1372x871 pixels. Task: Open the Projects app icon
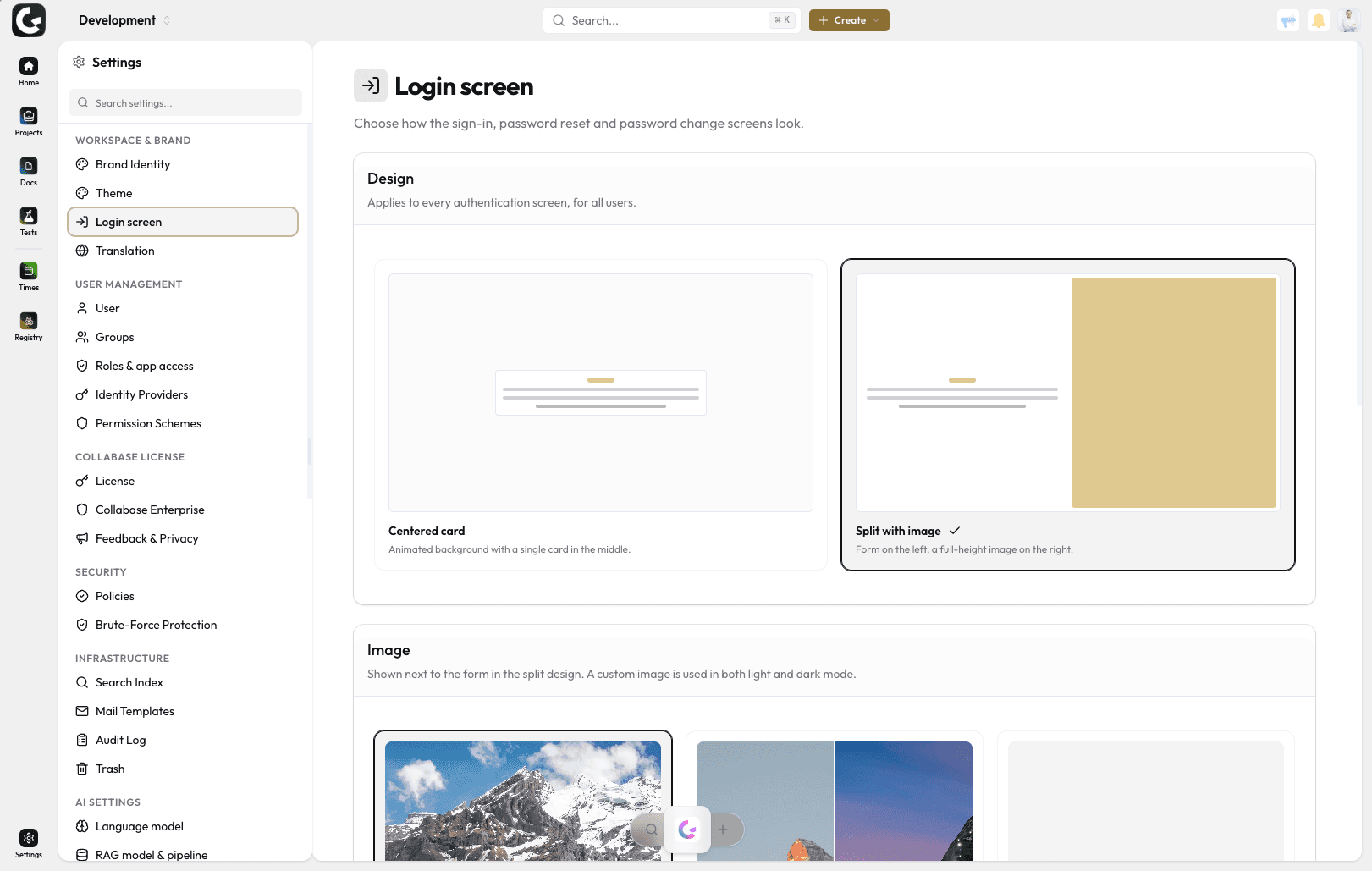point(29,121)
